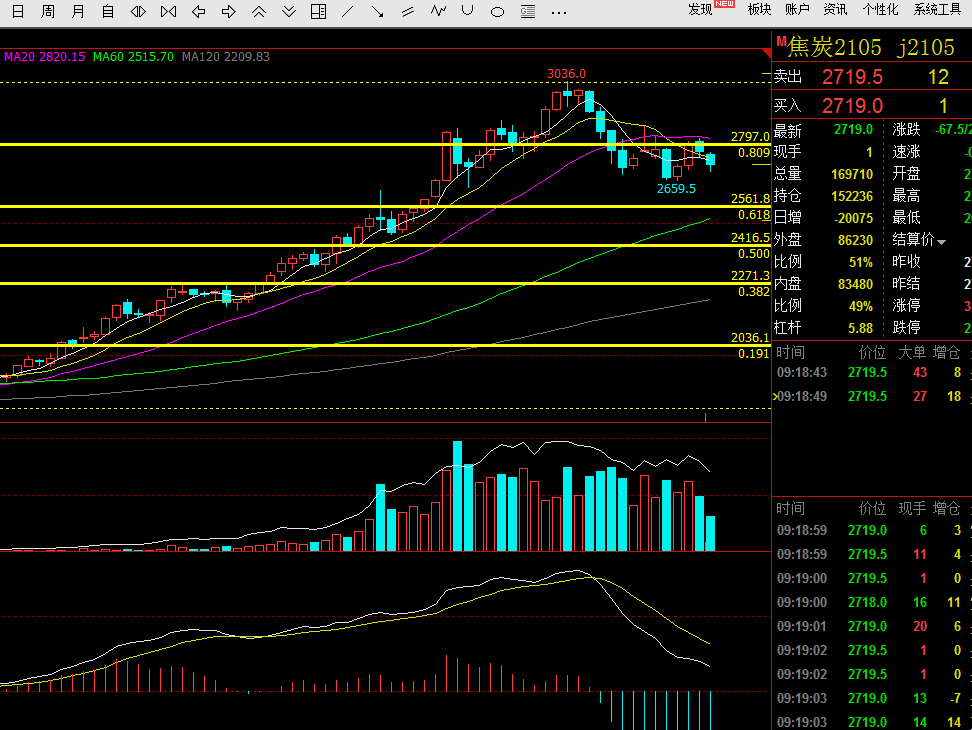
Task: Click the double up chevron icon
Action: (x=259, y=11)
